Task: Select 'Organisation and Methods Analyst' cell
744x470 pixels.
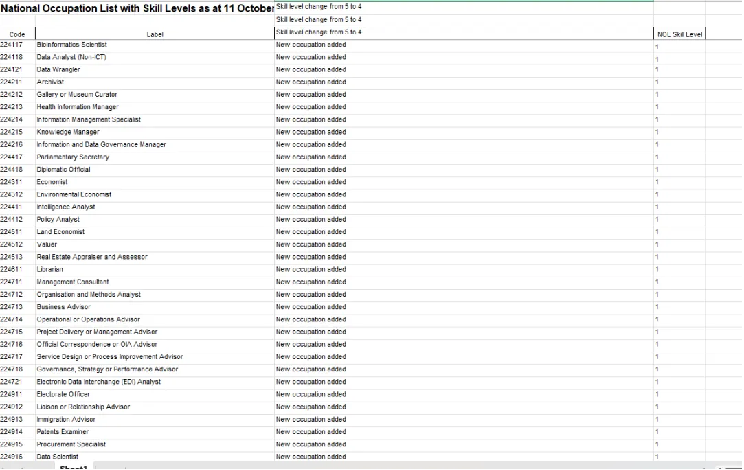Action: (89, 295)
